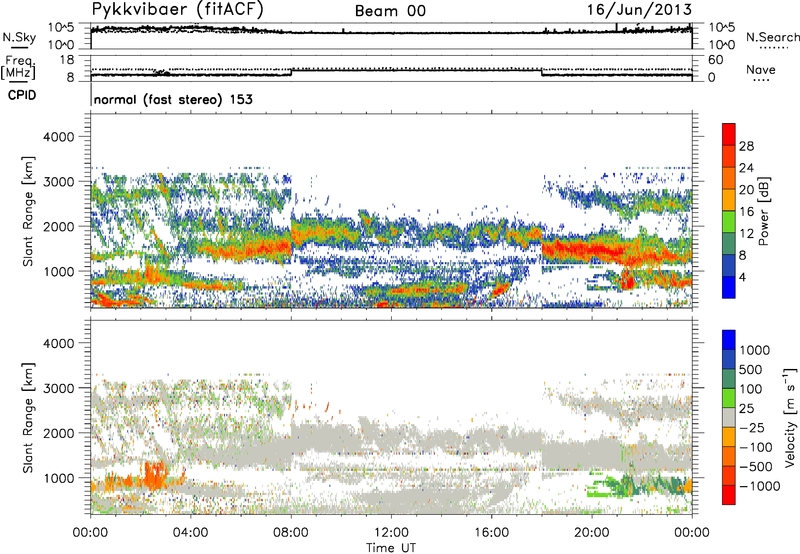
Task: Click the '4000' range tick on the power panel
Action: [58, 137]
